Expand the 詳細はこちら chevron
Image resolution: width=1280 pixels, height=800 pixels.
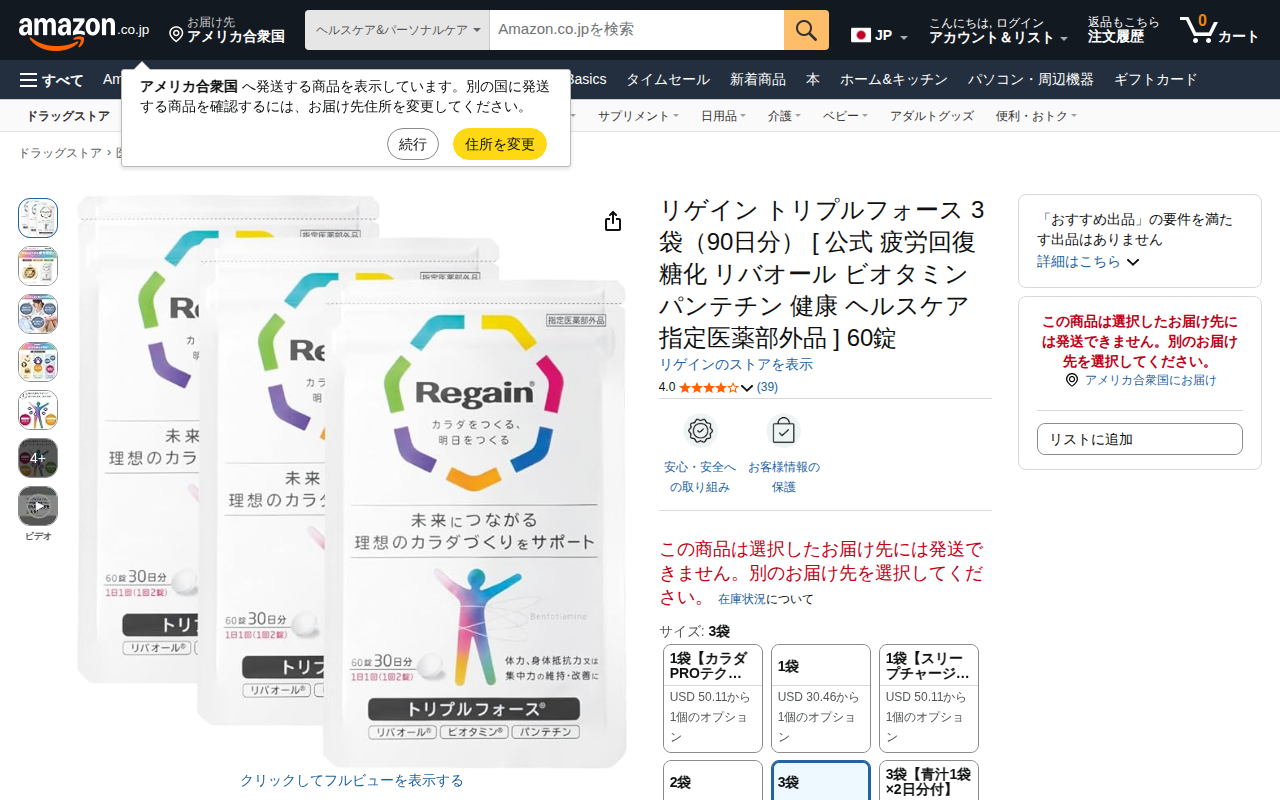click(x=1133, y=262)
